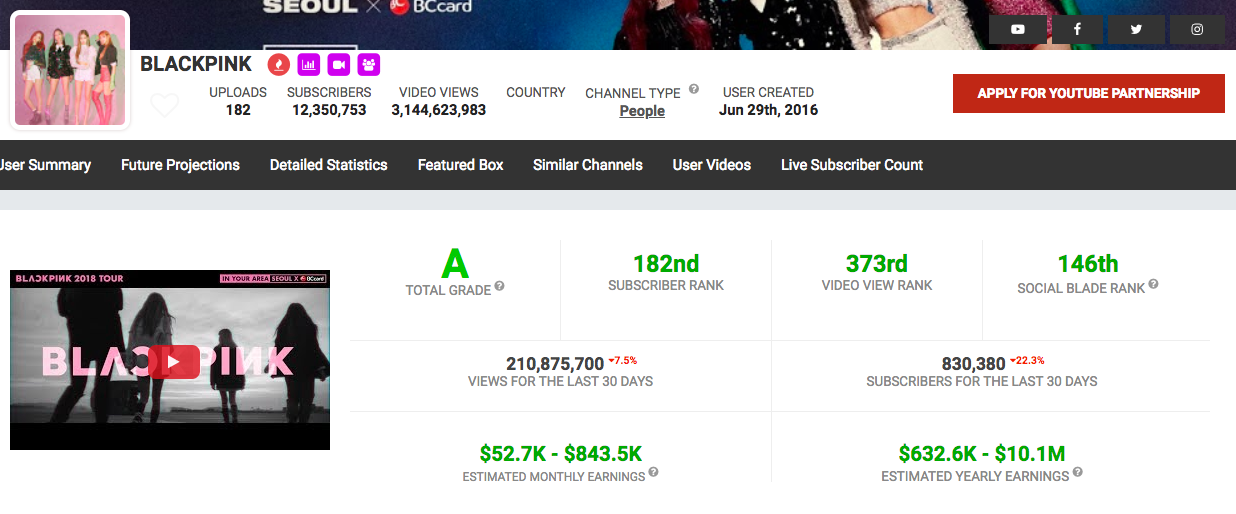1236x514 pixels.
Task: Click Apply for YouTube Partnership button
Action: click(x=1088, y=93)
